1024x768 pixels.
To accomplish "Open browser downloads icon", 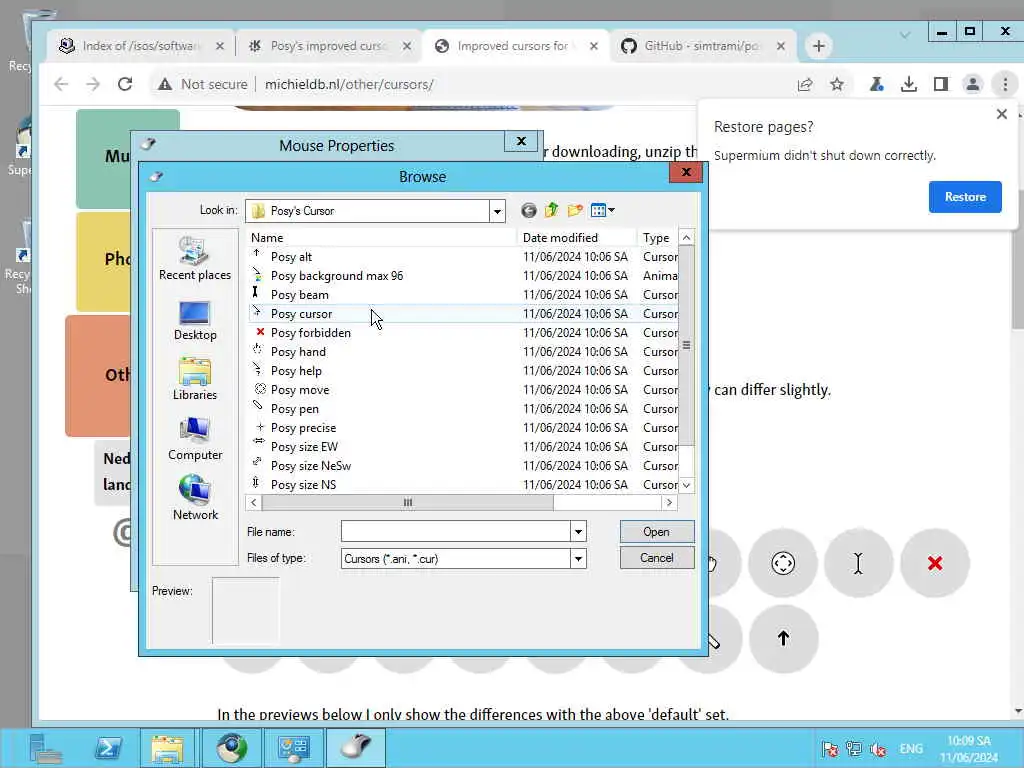I will coord(908,84).
